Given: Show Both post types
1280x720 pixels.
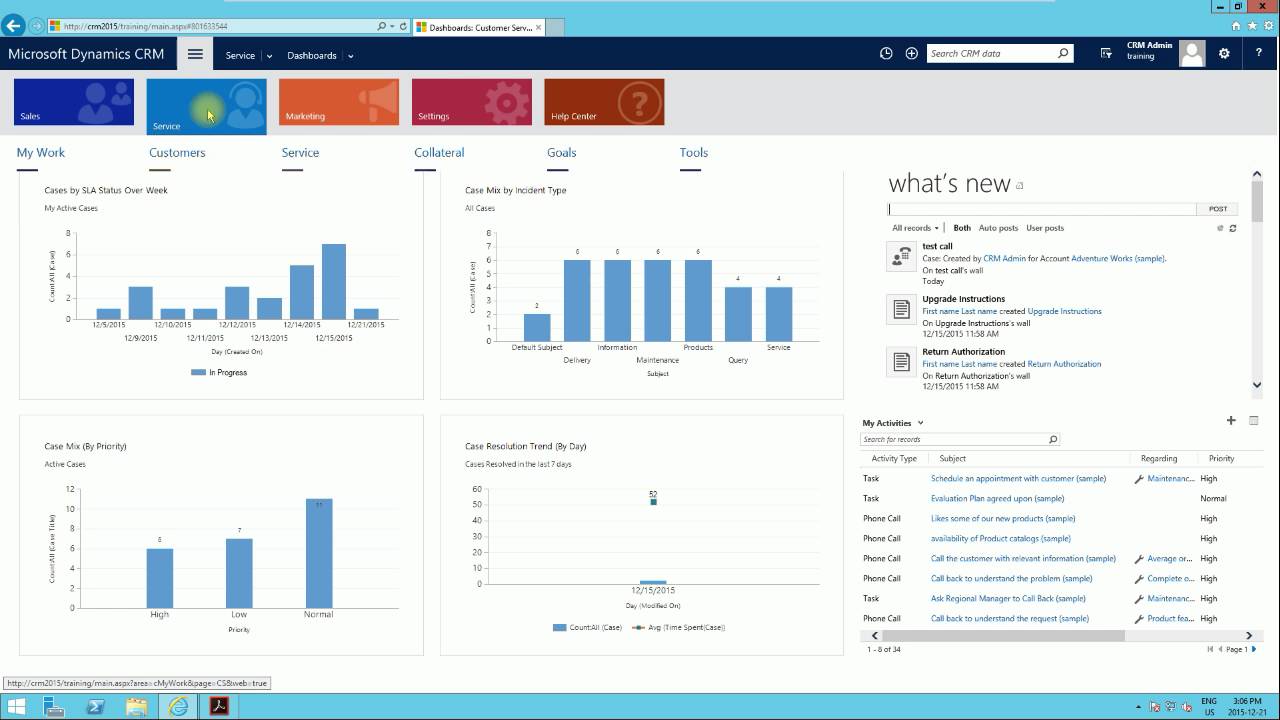Looking at the screenshot, I should [962, 228].
